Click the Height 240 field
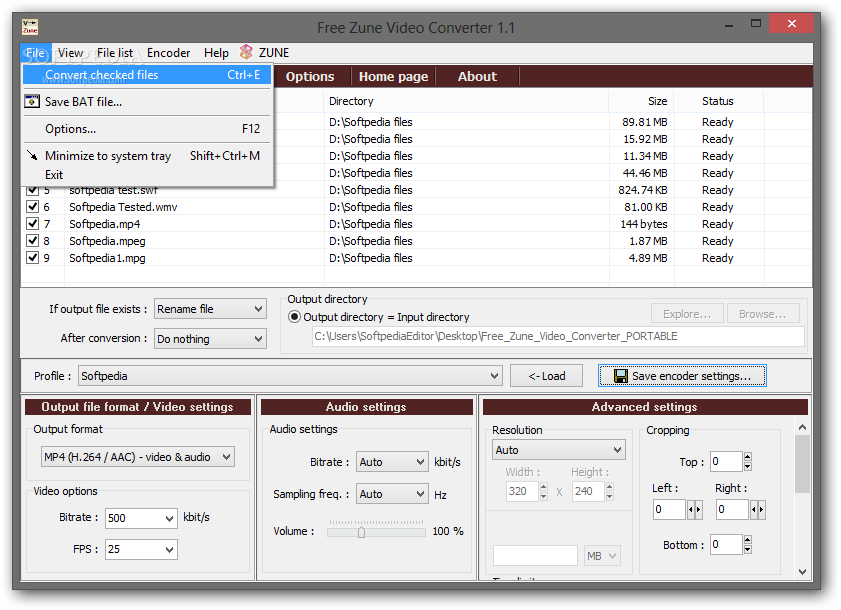The height and width of the screenshot is (610, 841). 588,491
